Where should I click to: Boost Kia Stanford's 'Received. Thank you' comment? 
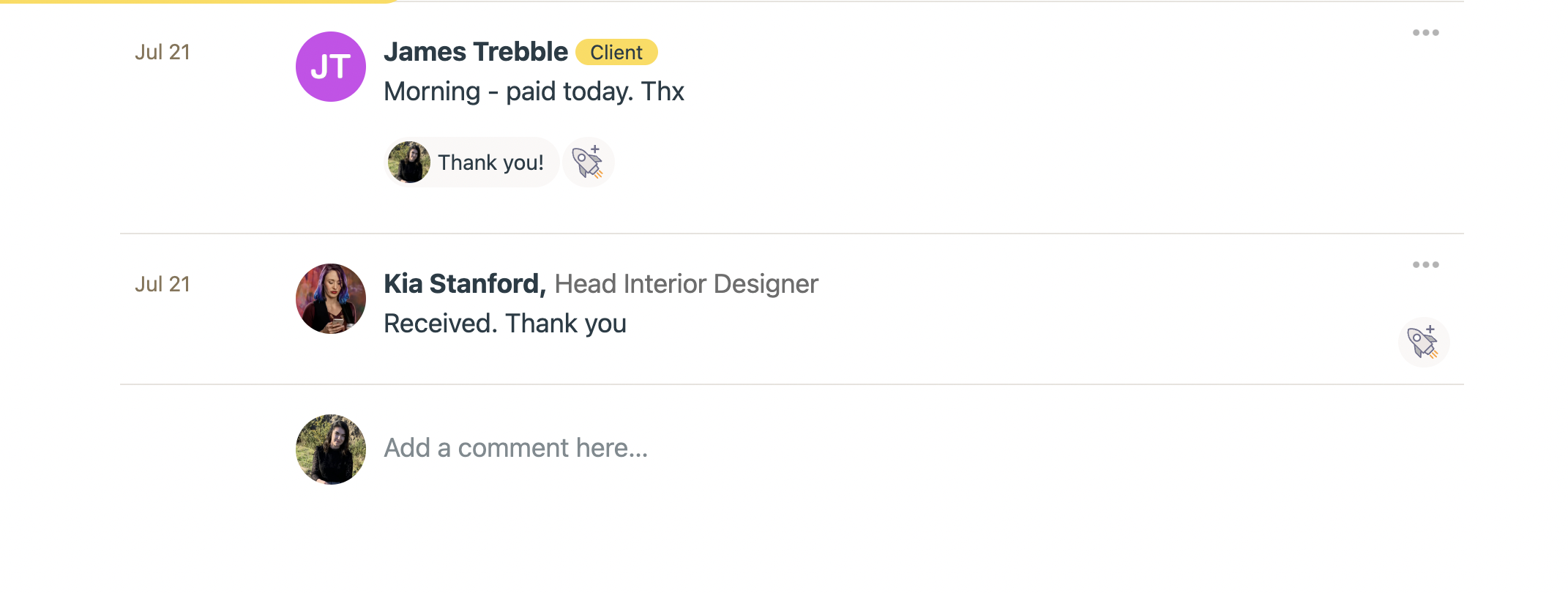1423,342
